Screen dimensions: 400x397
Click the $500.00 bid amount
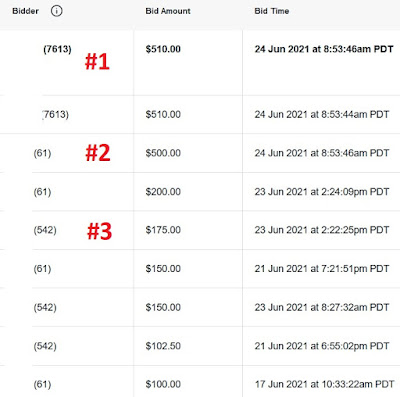(163, 153)
